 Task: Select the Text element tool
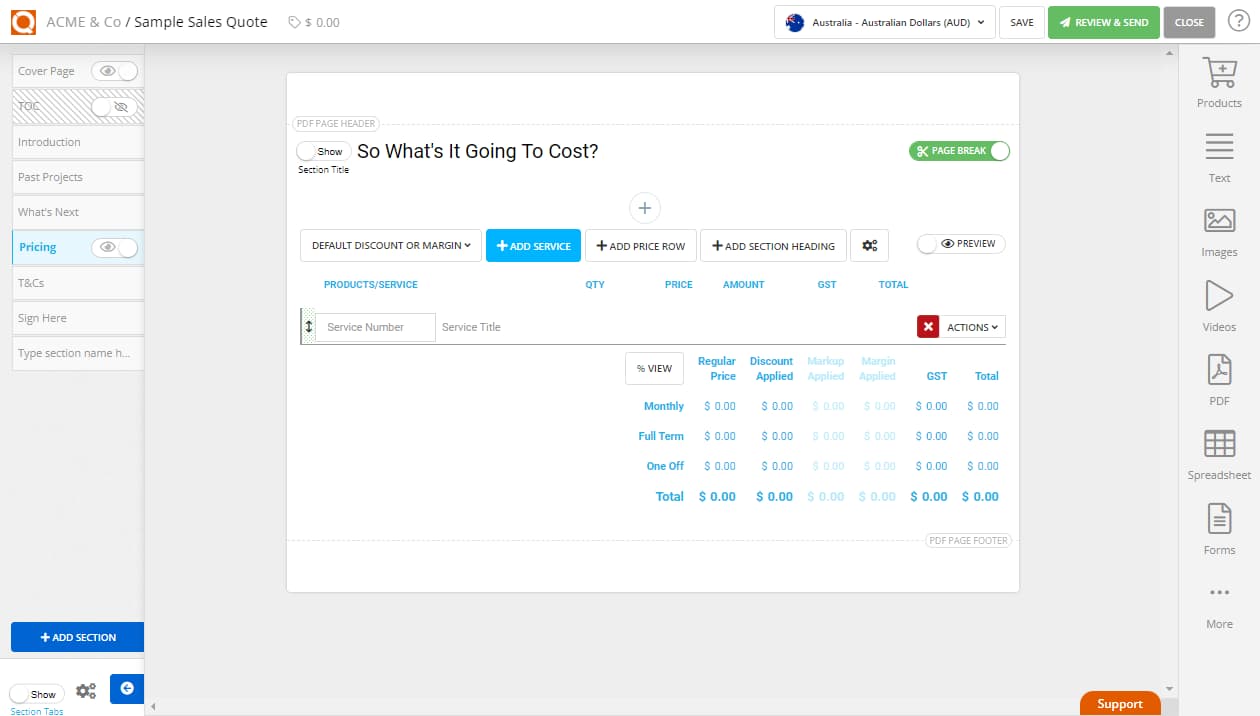coord(1218,158)
